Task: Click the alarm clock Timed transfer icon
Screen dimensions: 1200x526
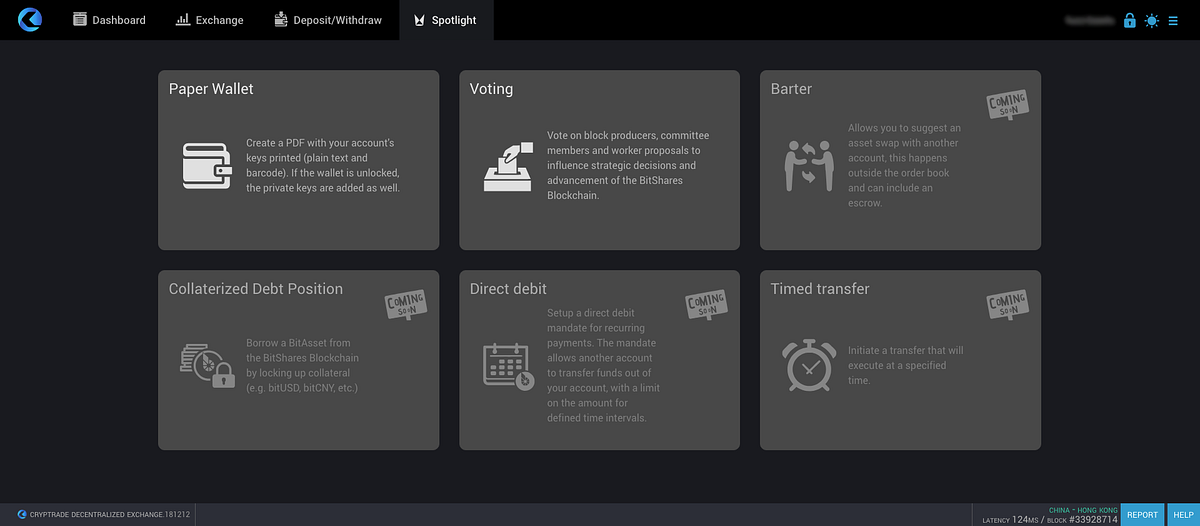Action: 809,366
